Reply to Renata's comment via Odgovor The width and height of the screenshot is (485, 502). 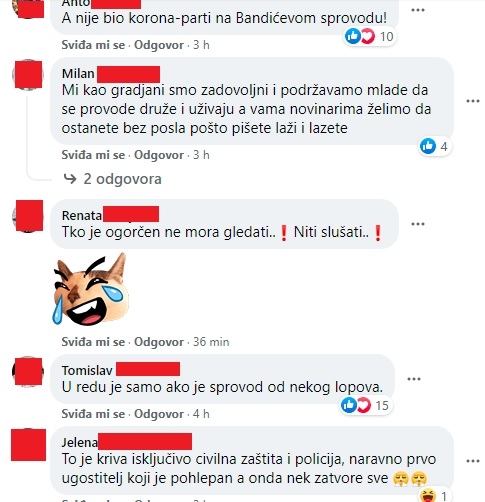159,342
